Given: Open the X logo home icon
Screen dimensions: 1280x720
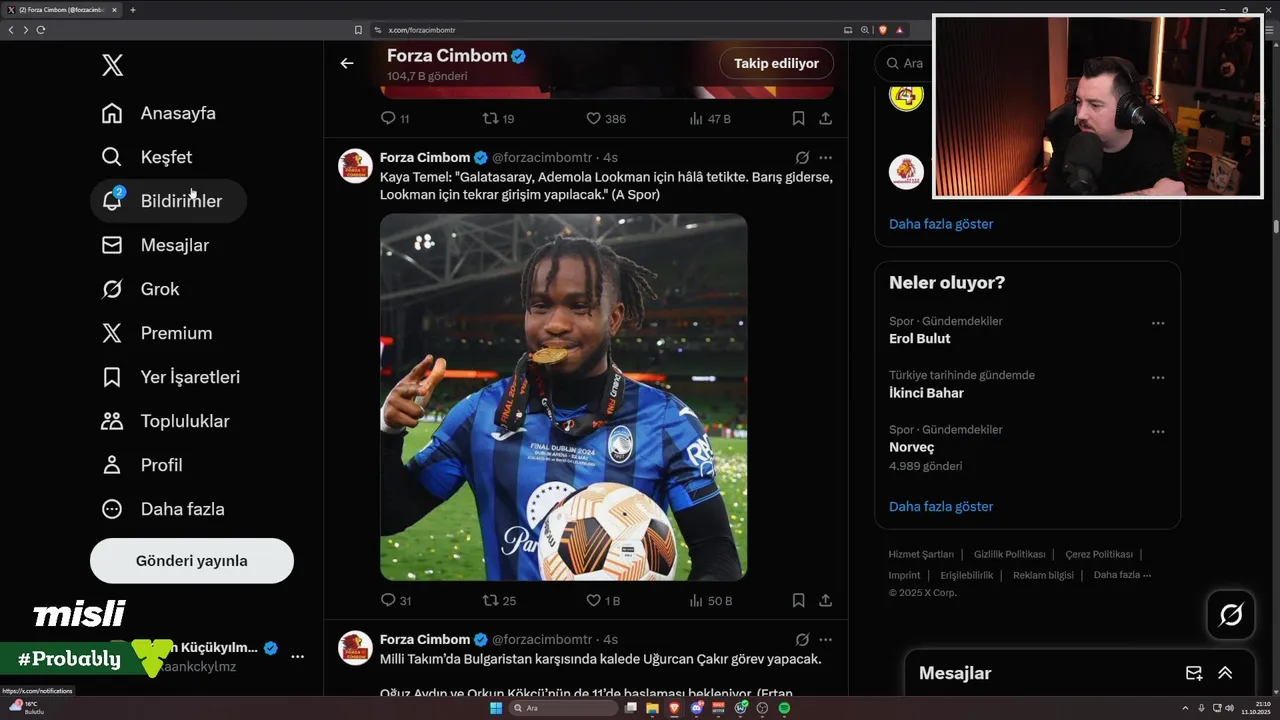Looking at the screenshot, I should point(112,66).
